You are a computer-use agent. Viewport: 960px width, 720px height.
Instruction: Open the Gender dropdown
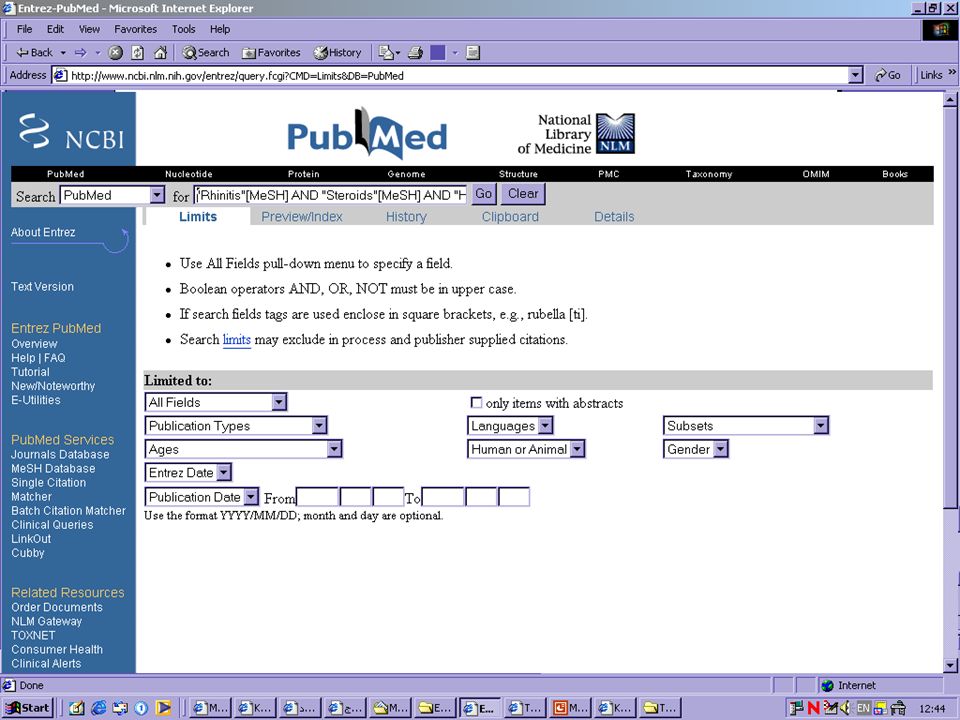pos(696,449)
